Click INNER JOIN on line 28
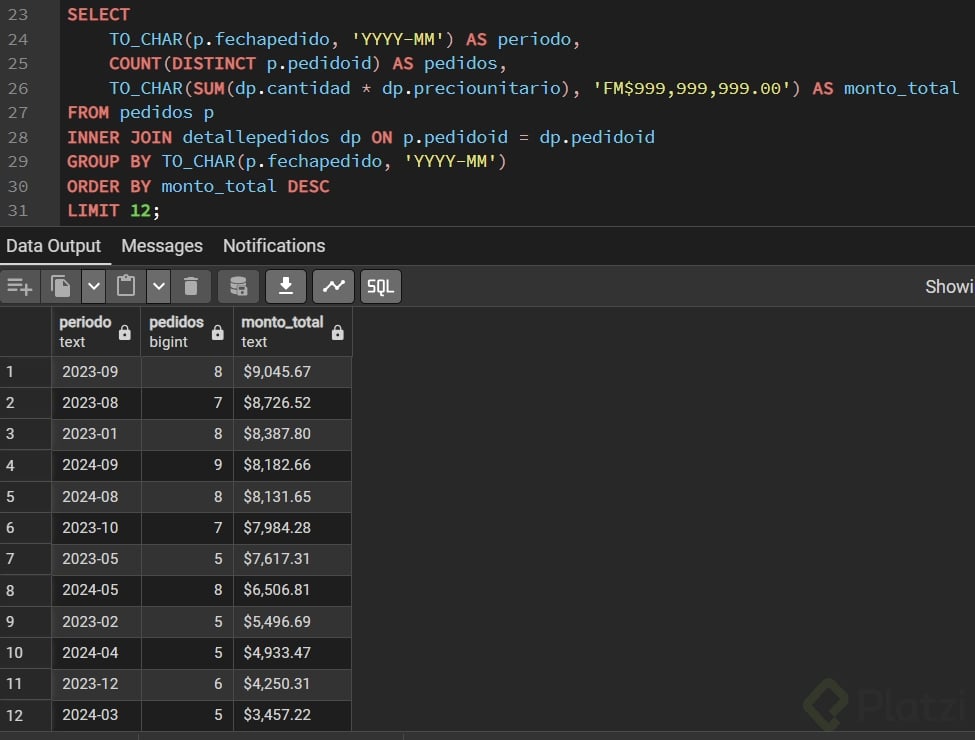 (x=119, y=137)
